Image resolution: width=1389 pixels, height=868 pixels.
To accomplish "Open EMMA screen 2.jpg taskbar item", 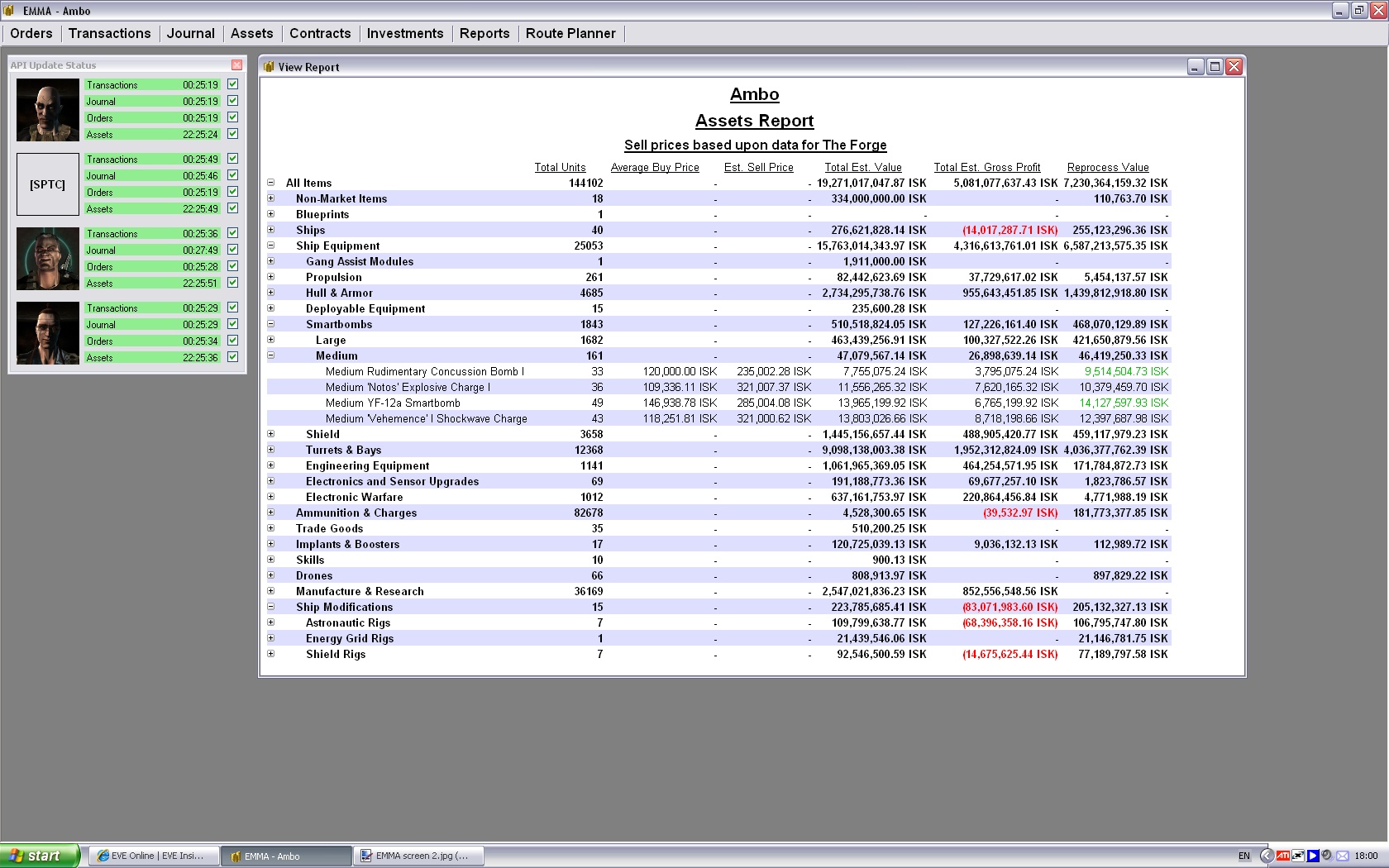I will click(419, 856).
